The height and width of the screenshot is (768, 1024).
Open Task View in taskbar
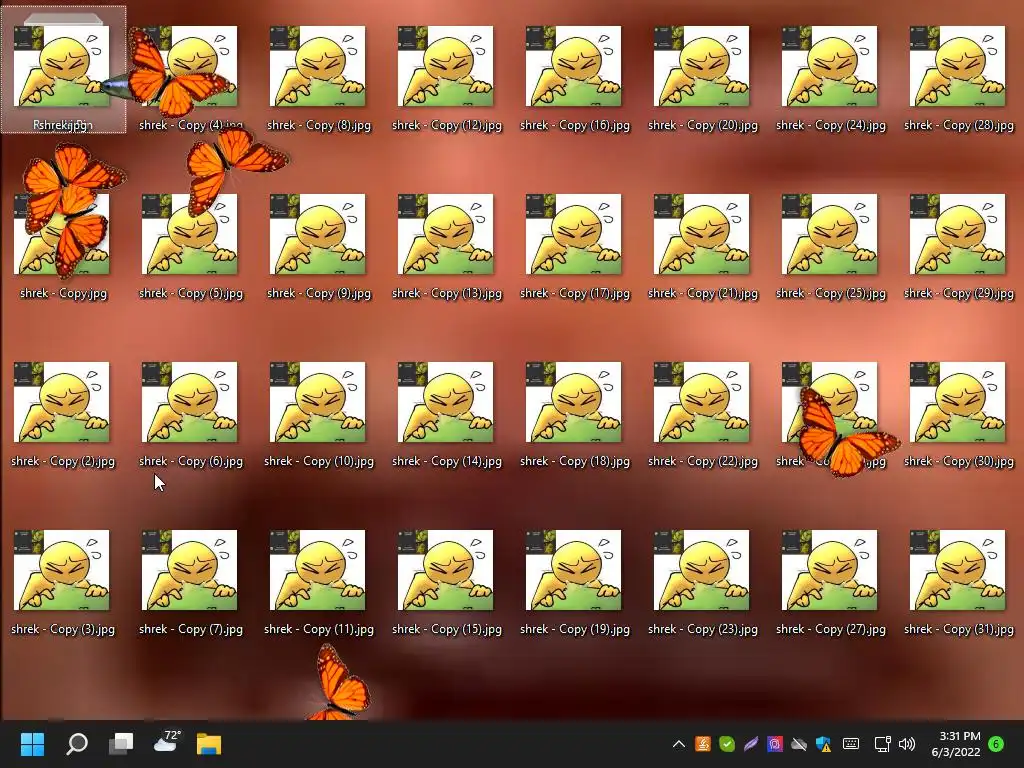(x=121, y=744)
